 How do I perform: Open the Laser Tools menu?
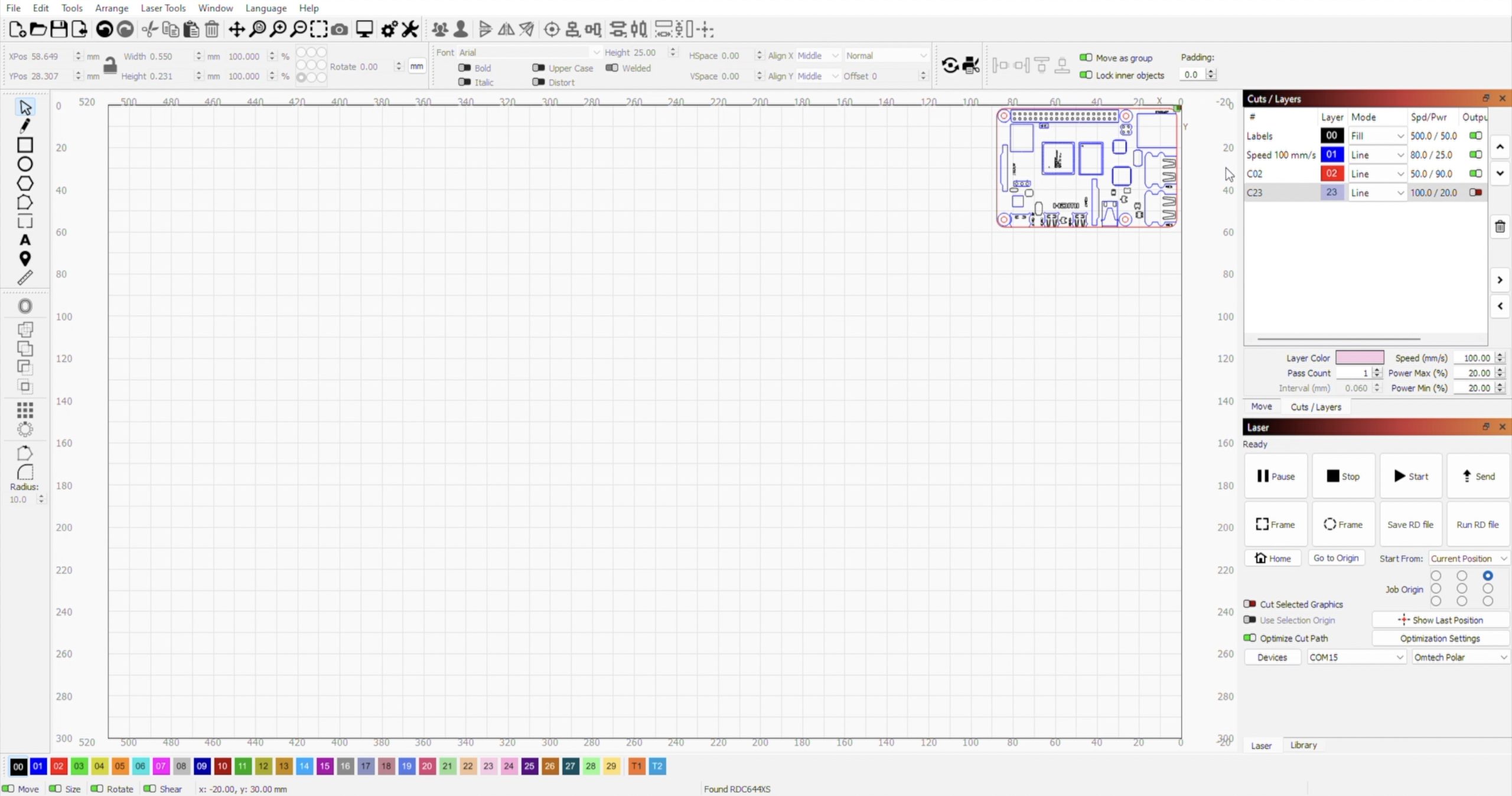(x=162, y=8)
